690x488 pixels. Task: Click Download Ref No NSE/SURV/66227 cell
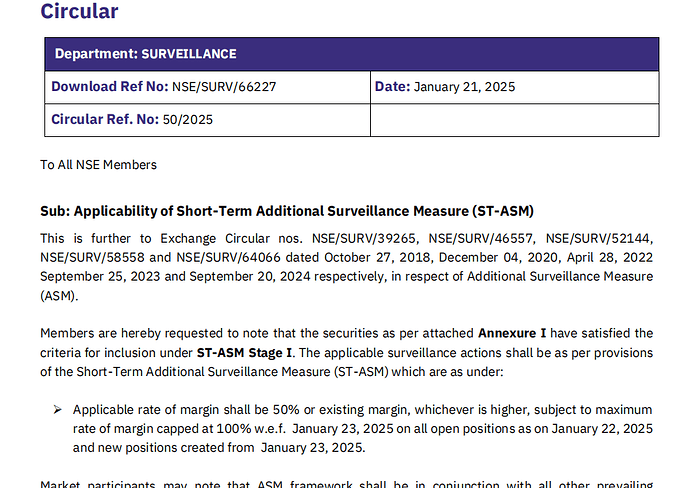(x=207, y=87)
